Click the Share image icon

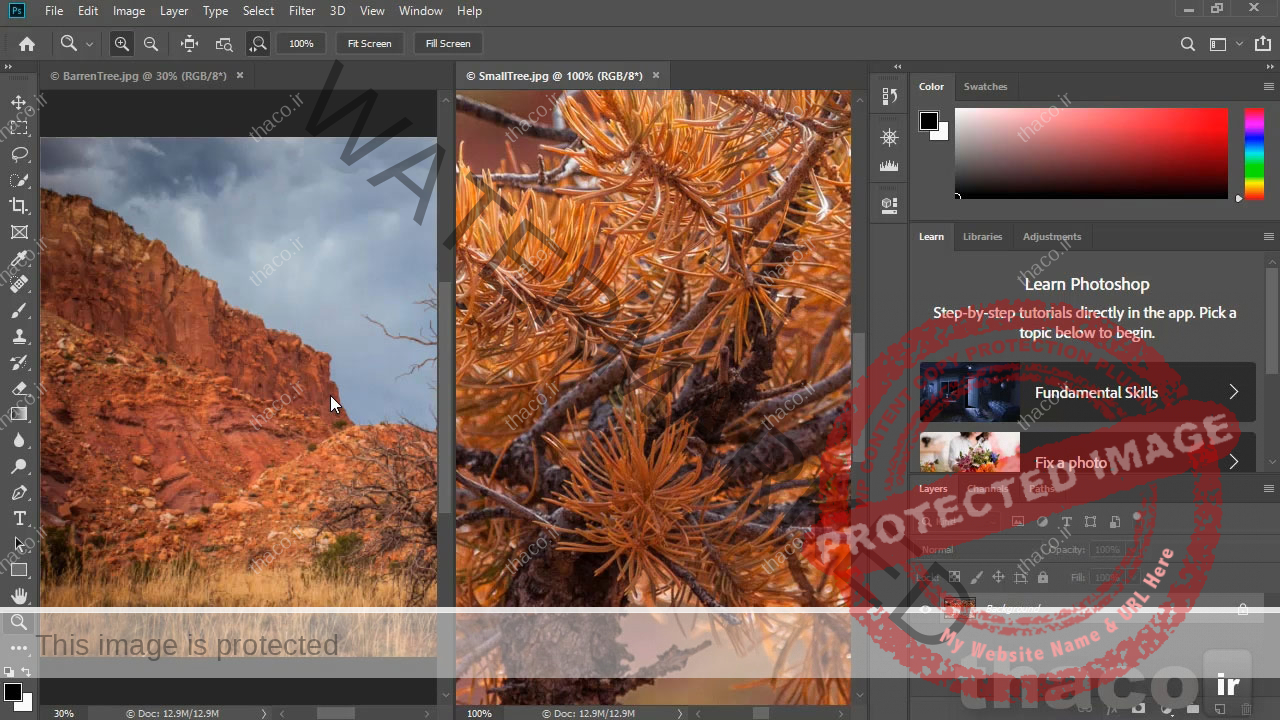click(x=1263, y=44)
